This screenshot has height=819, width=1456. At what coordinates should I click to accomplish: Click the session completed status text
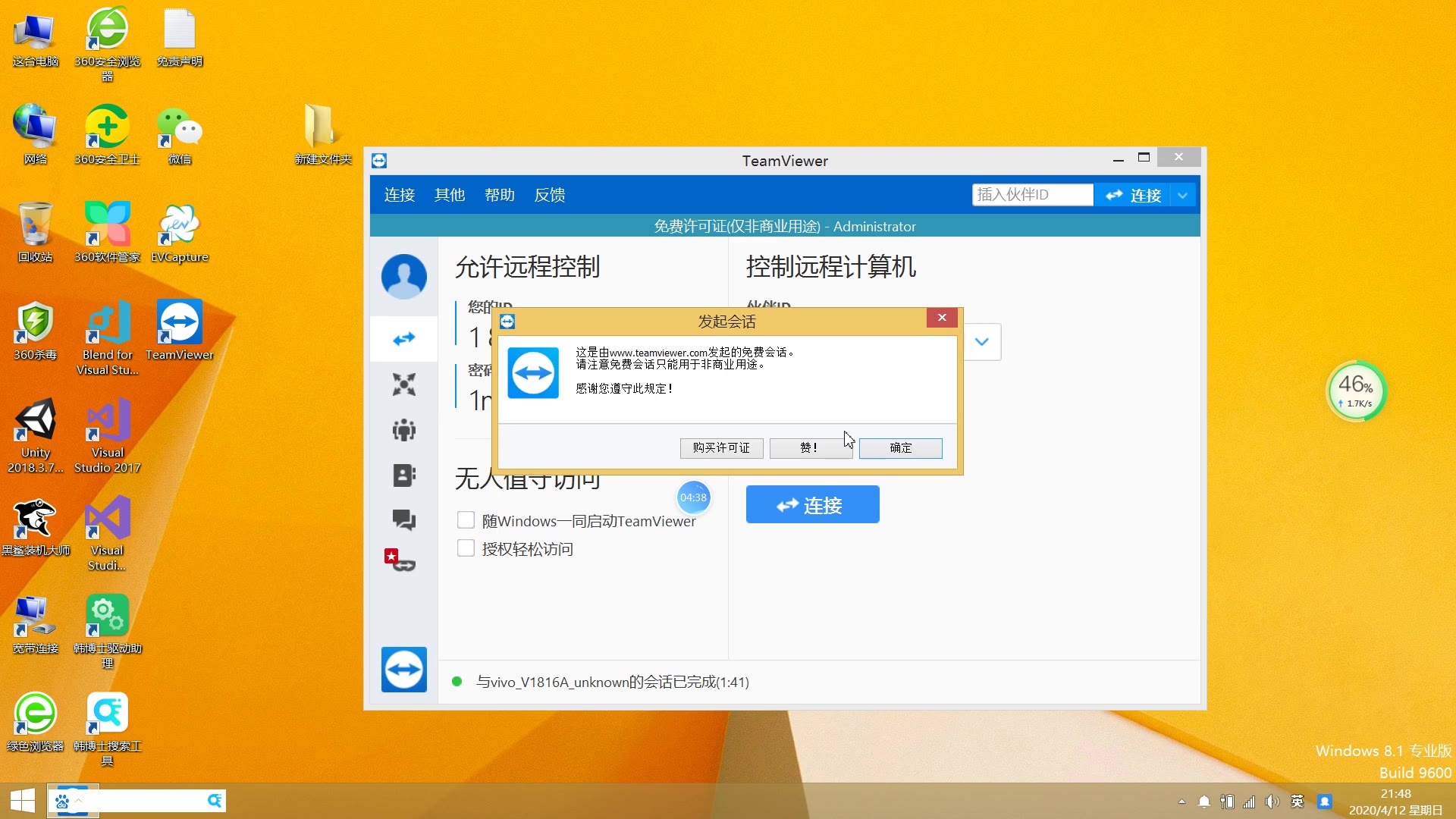612,682
